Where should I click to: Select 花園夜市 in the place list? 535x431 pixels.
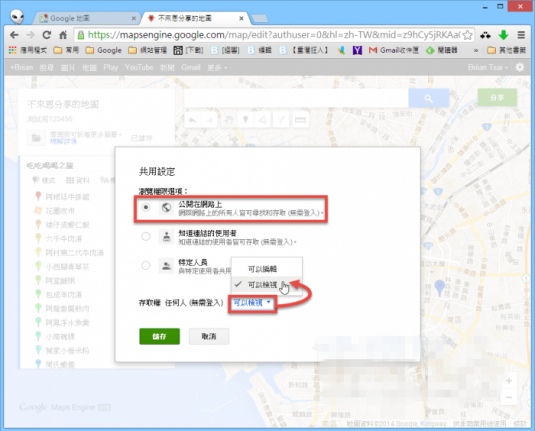pyautogui.click(x=60, y=211)
